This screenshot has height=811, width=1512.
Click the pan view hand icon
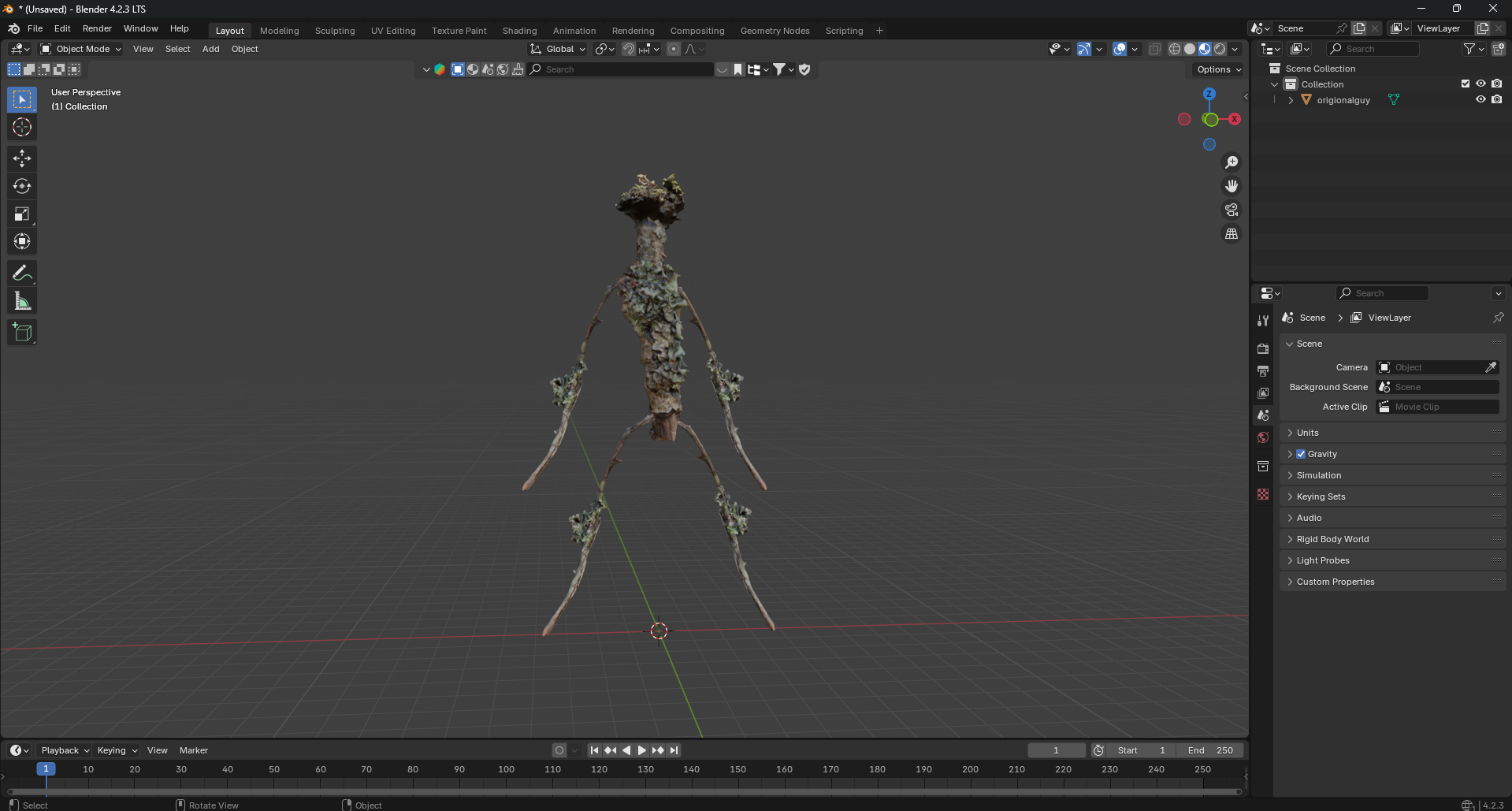1232,186
